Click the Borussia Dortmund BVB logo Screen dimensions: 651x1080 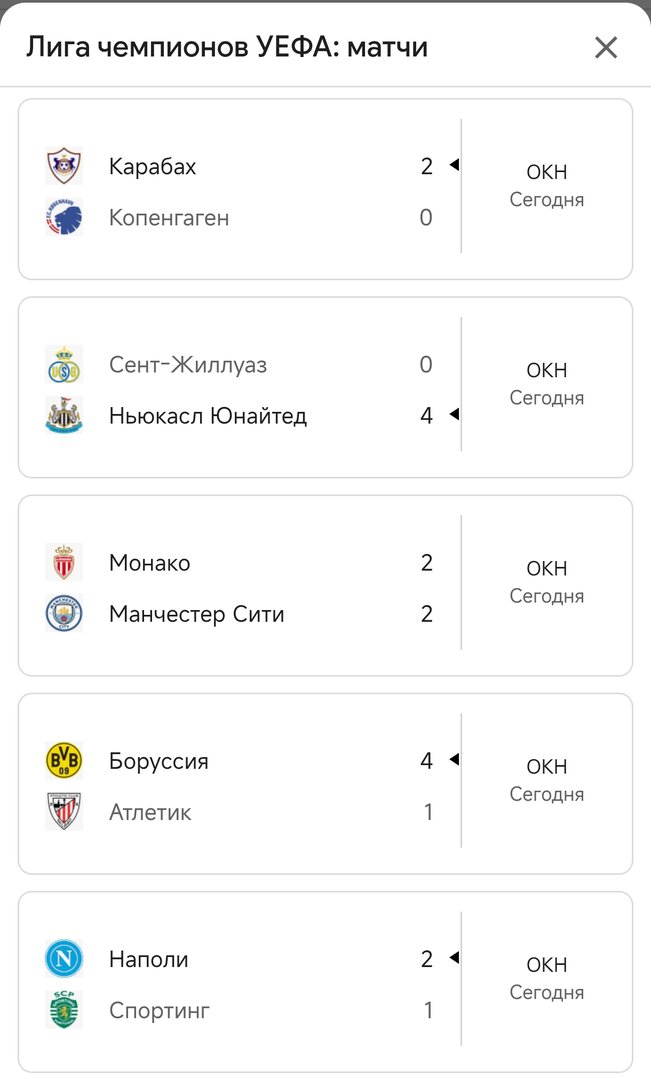pos(64,761)
